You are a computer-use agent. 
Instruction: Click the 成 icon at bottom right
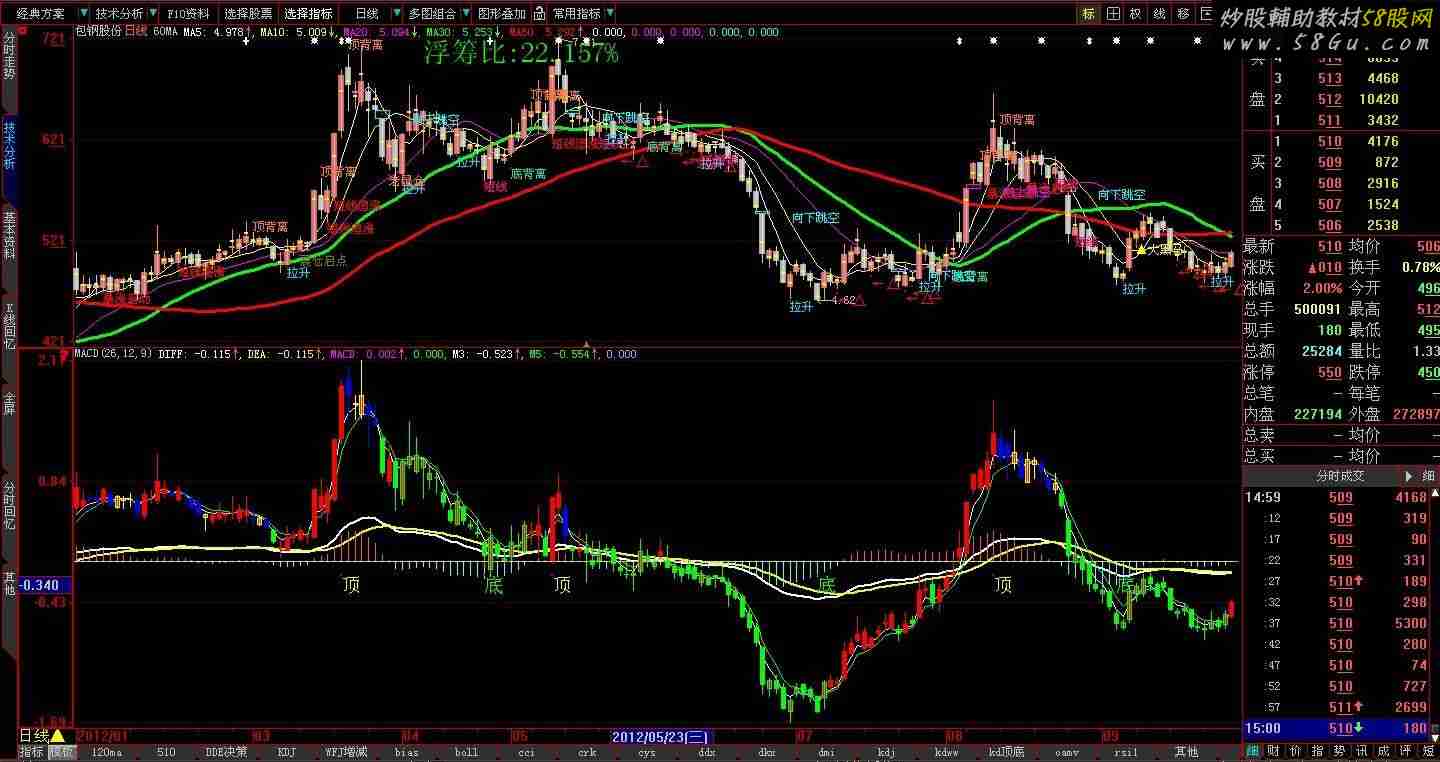tap(1384, 751)
